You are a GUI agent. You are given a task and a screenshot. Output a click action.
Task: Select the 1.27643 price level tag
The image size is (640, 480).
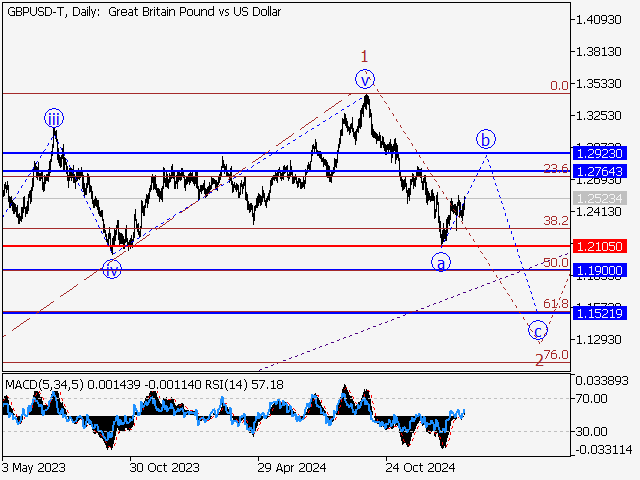600,172
